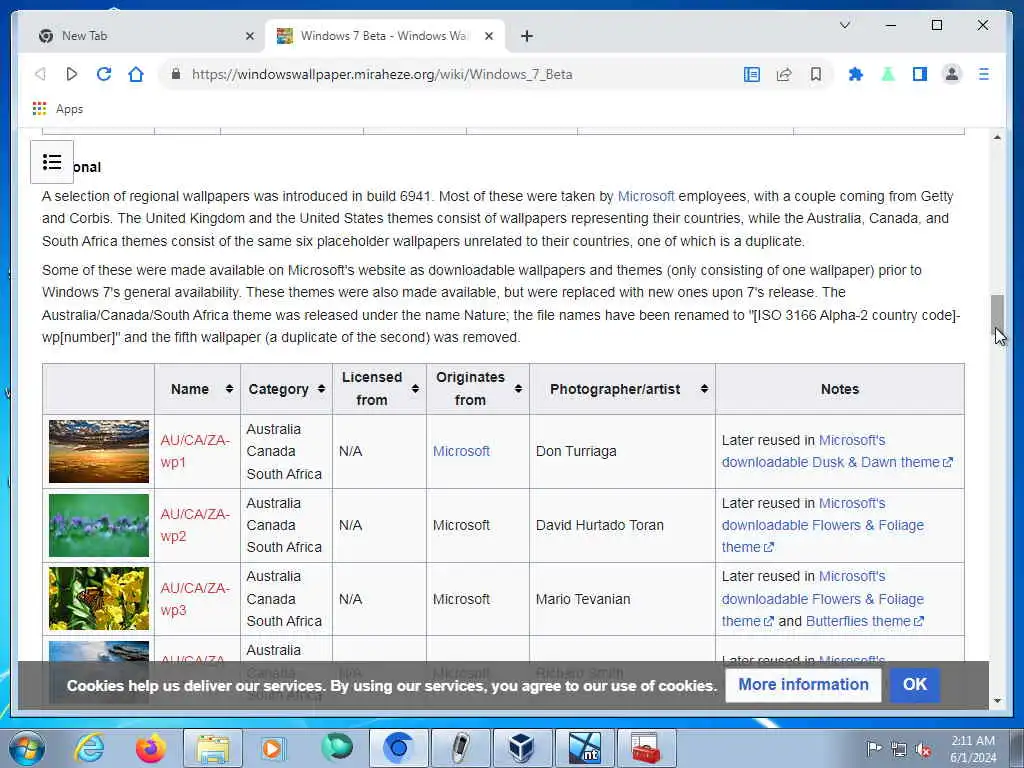Share this page via share icon
The image size is (1024, 768).
[784, 74]
